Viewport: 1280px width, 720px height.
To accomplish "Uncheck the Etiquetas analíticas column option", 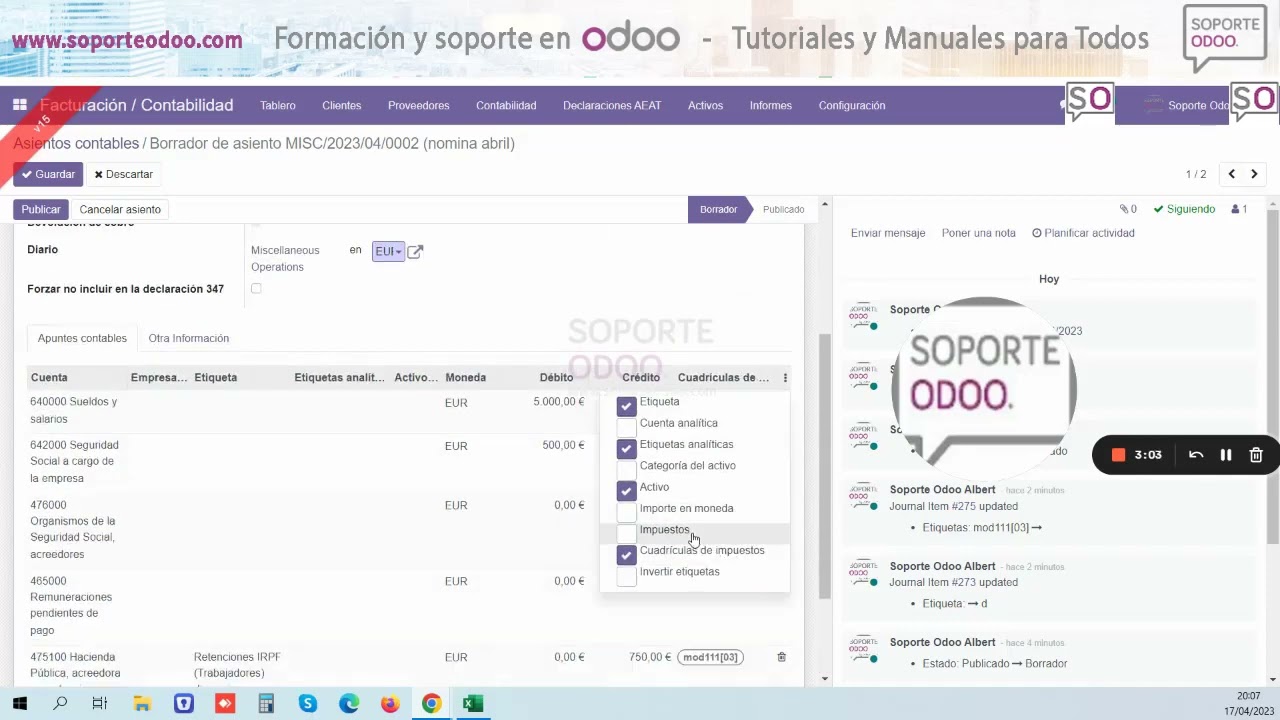I will 626,448.
